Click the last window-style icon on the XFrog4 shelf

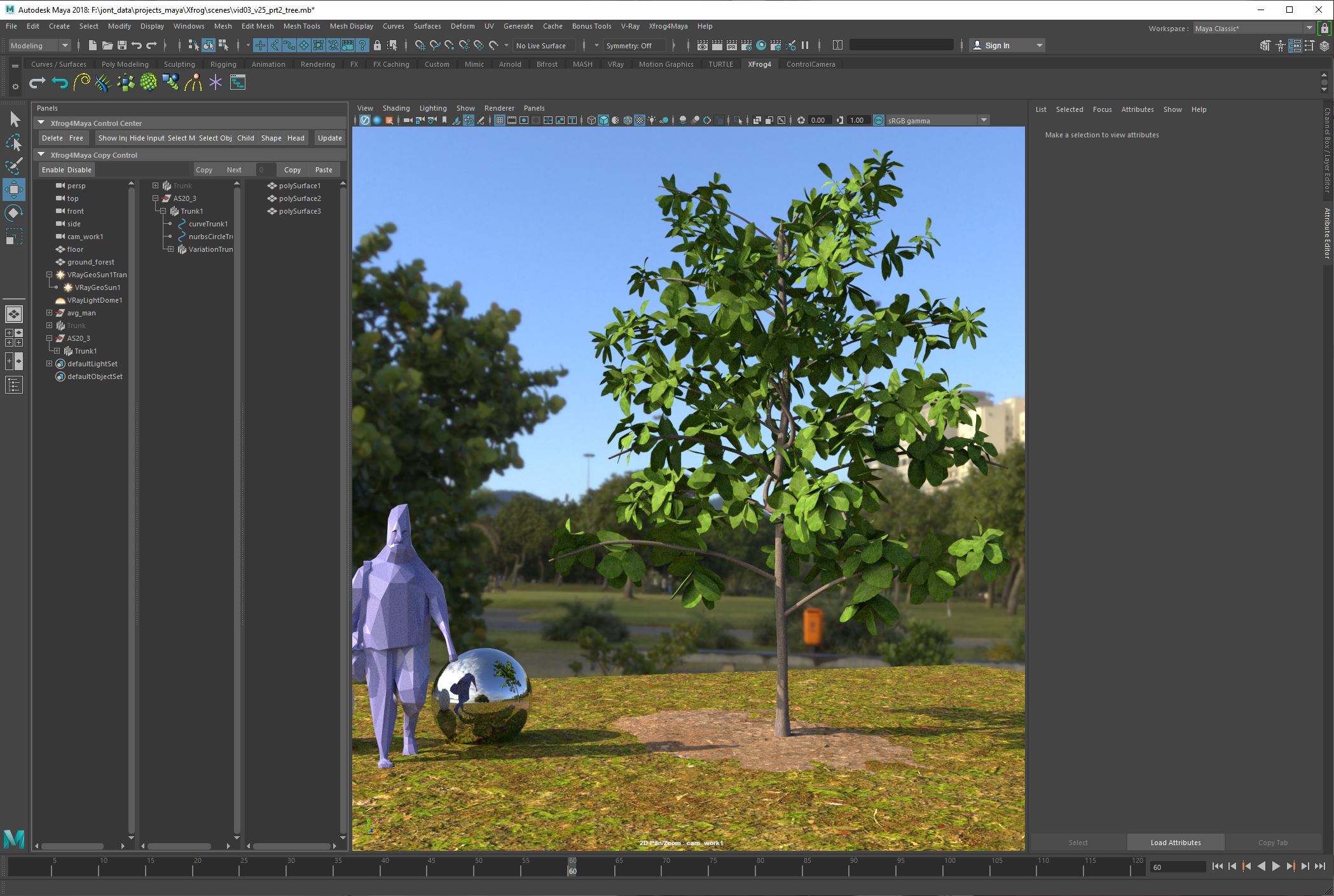pos(237,83)
